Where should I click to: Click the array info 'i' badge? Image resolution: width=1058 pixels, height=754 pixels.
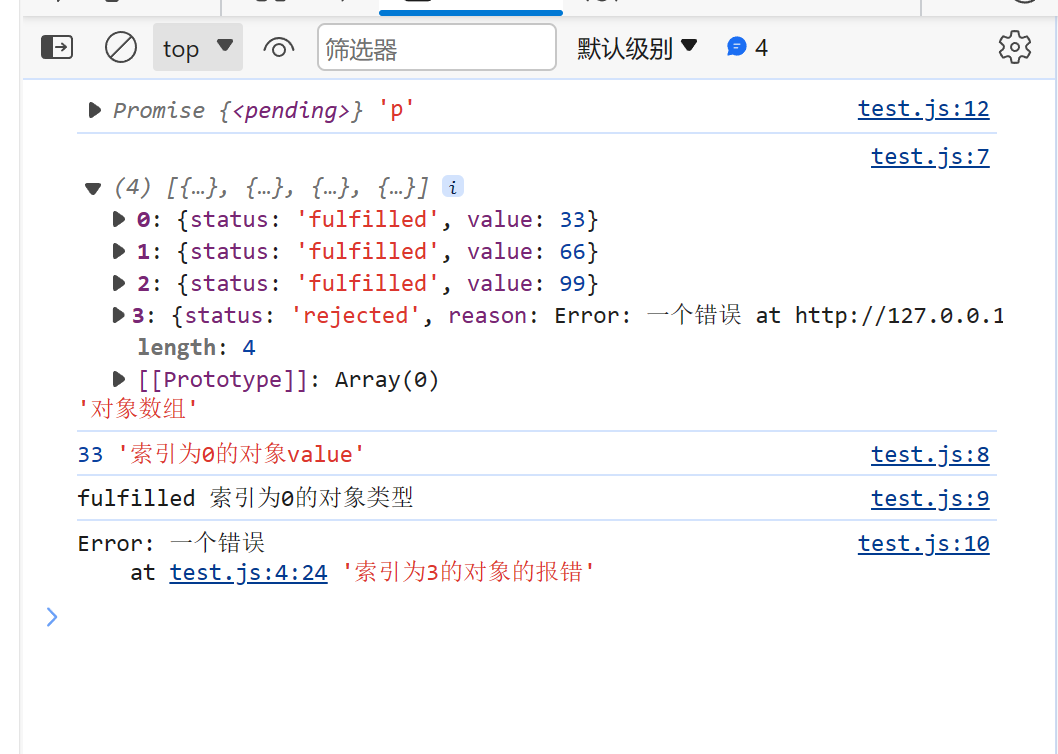[x=453, y=187]
